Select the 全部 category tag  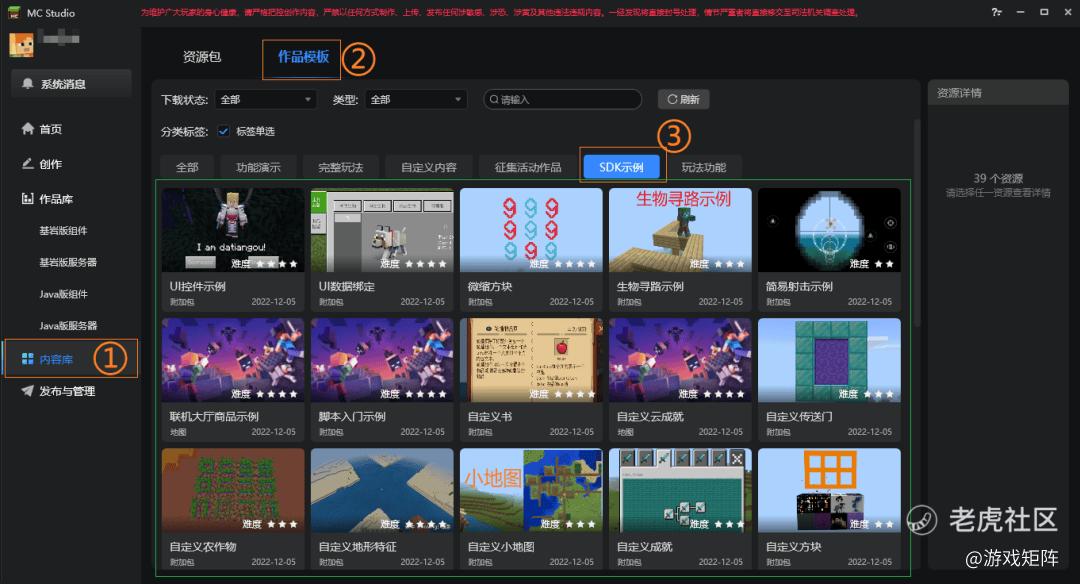tap(187, 167)
